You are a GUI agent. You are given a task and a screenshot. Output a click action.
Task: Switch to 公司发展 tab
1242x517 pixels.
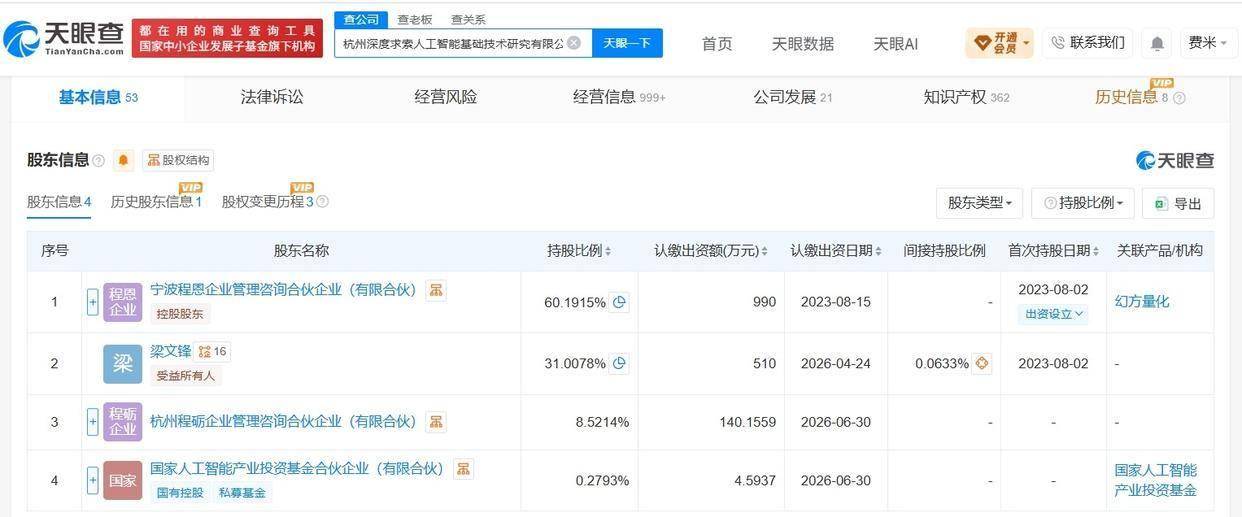[x=793, y=97]
